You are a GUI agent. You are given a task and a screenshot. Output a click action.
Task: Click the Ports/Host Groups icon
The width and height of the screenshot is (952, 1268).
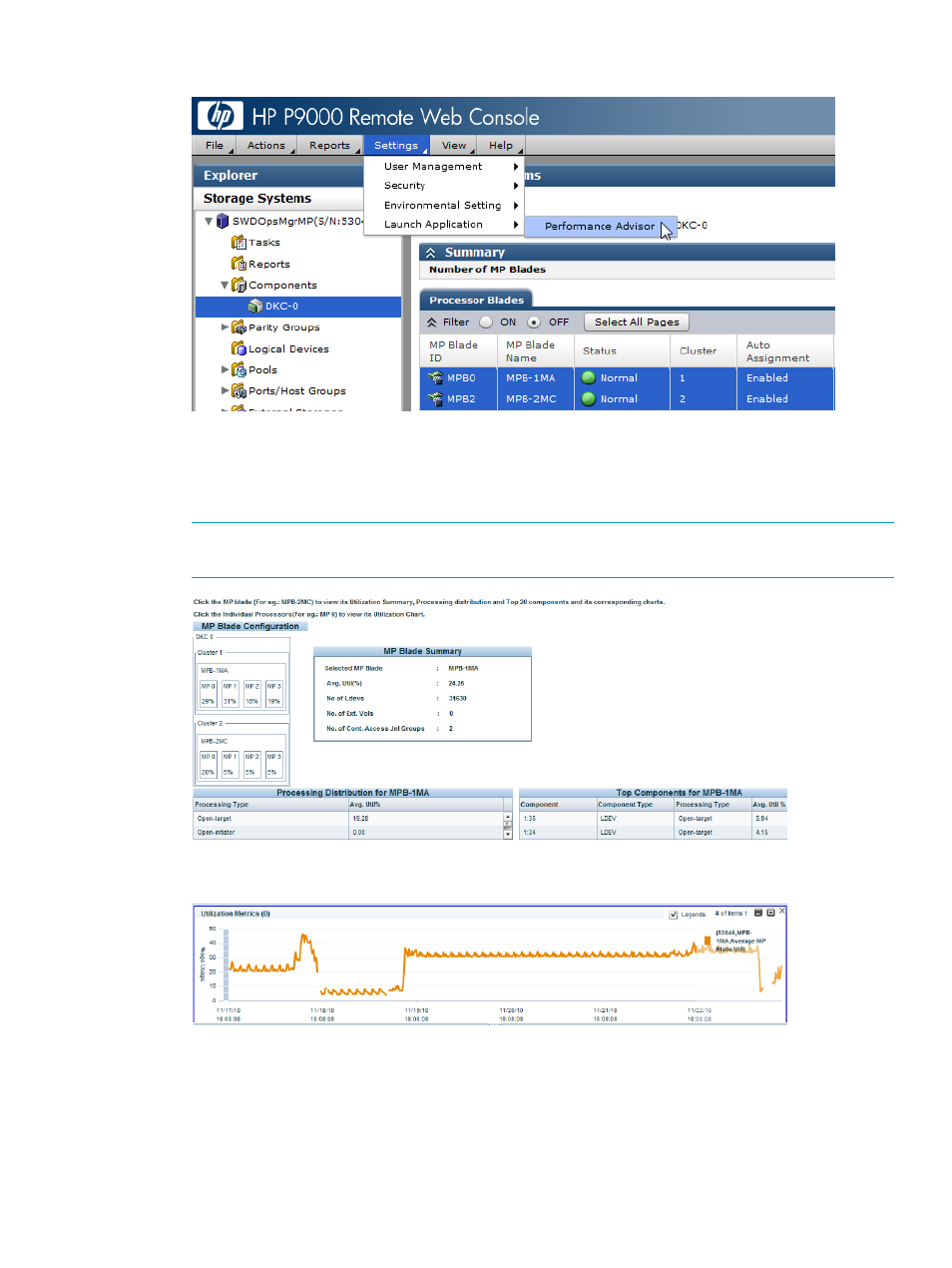coord(238,390)
